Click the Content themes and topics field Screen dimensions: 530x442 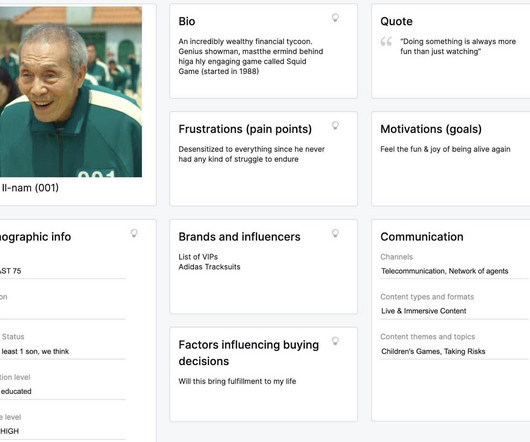[x=454, y=351]
